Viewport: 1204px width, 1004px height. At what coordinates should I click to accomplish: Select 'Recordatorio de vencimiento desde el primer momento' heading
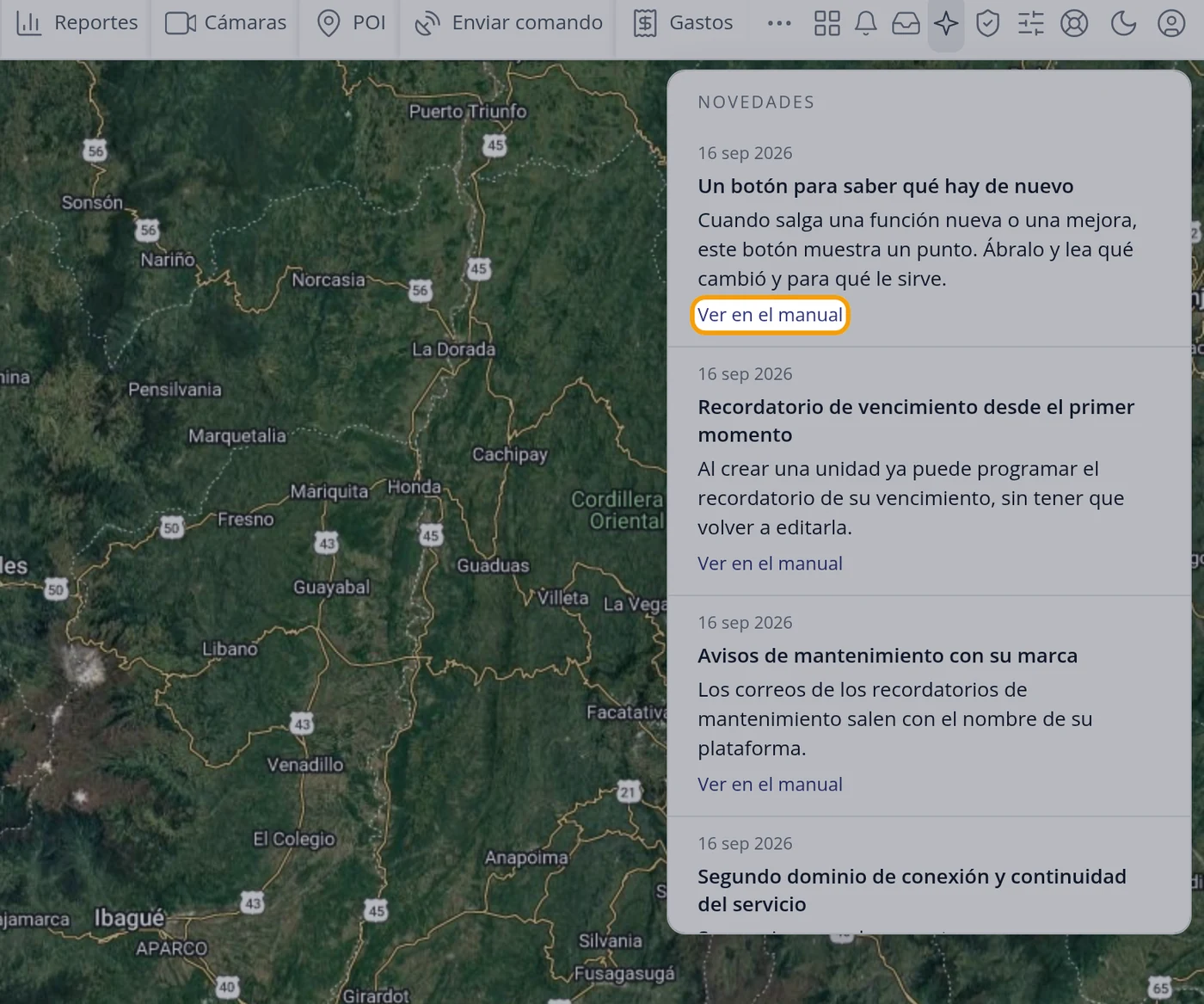pos(916,421)
